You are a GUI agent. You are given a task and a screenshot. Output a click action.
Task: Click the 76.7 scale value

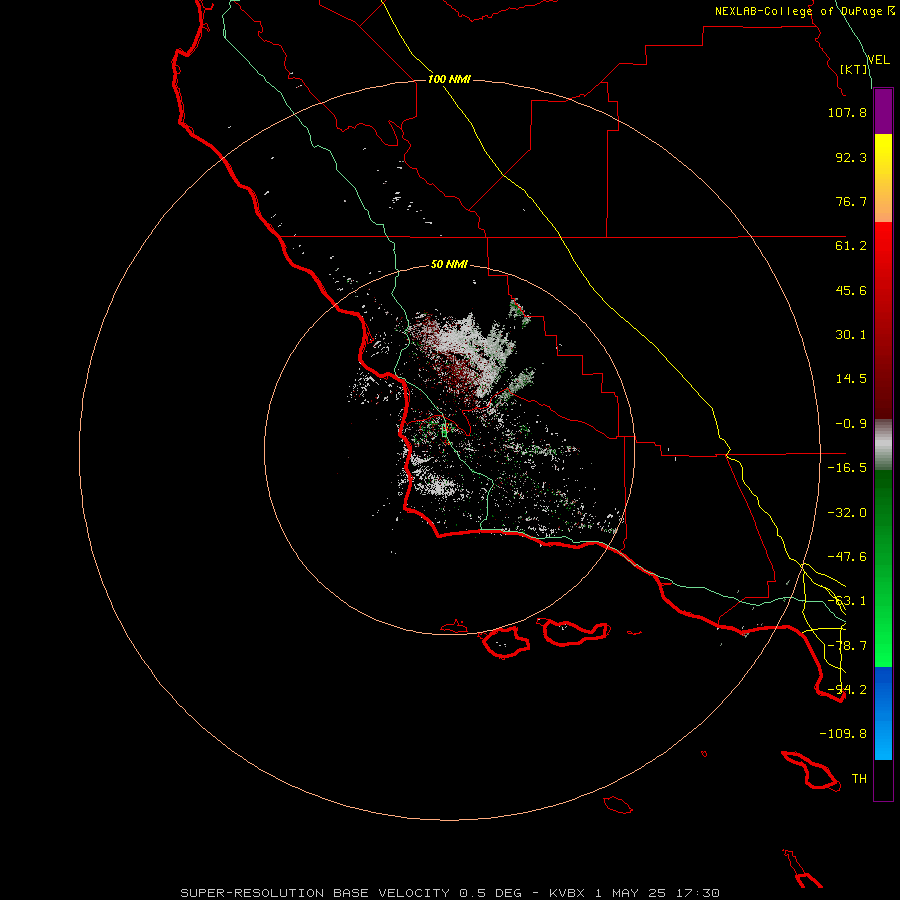[x=851, y=201]
